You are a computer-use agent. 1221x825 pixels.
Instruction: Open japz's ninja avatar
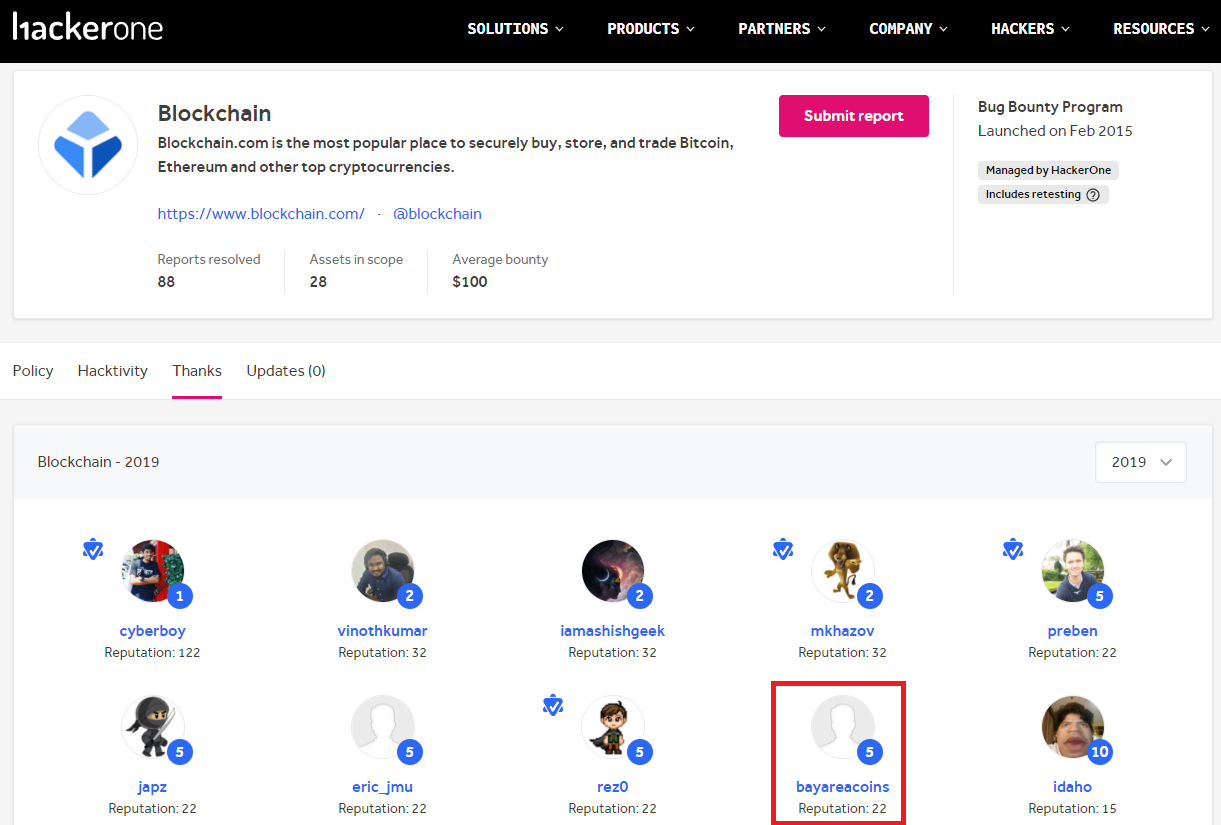click(x=152, y=727)
